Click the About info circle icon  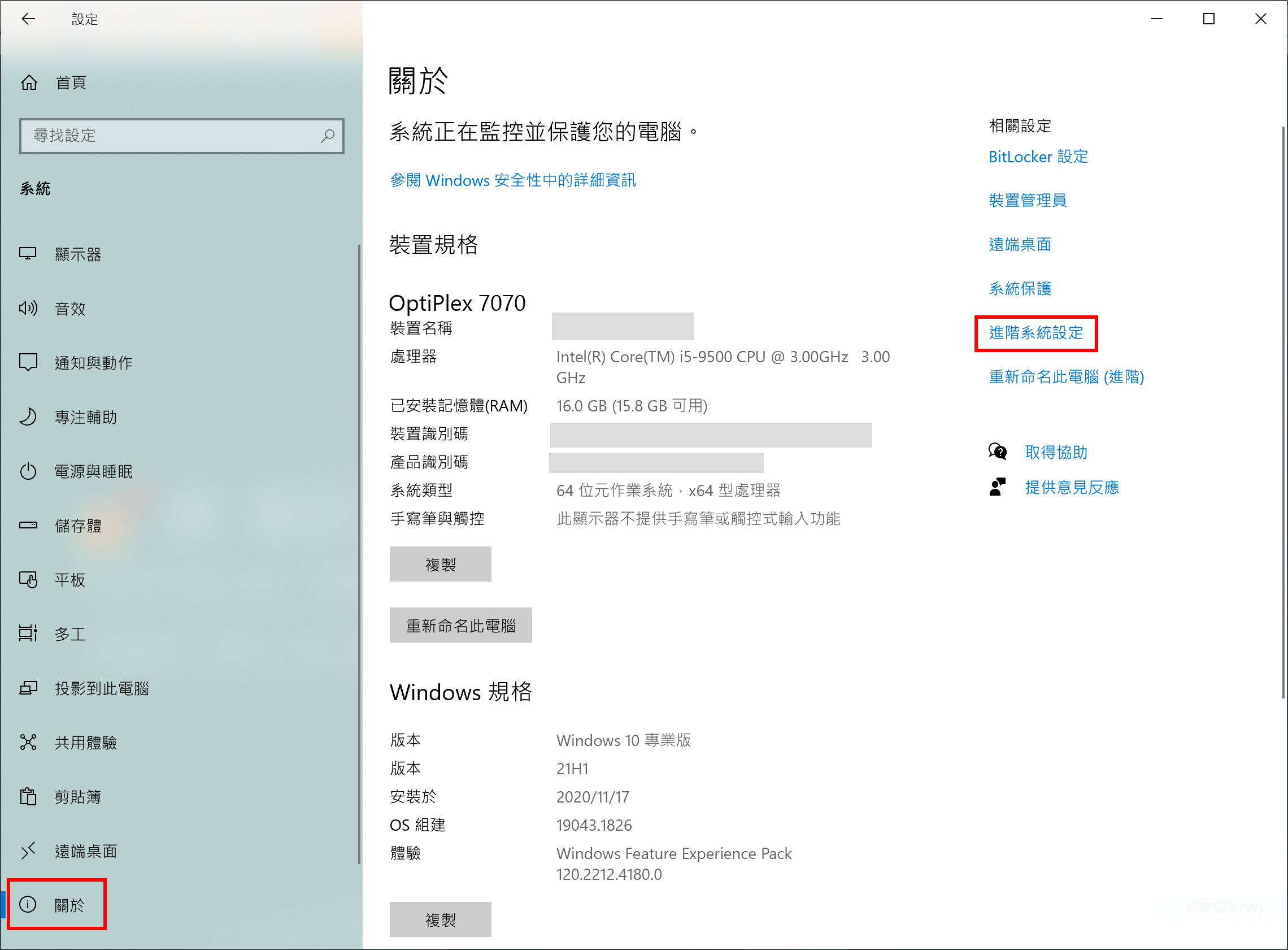[28, 905]
